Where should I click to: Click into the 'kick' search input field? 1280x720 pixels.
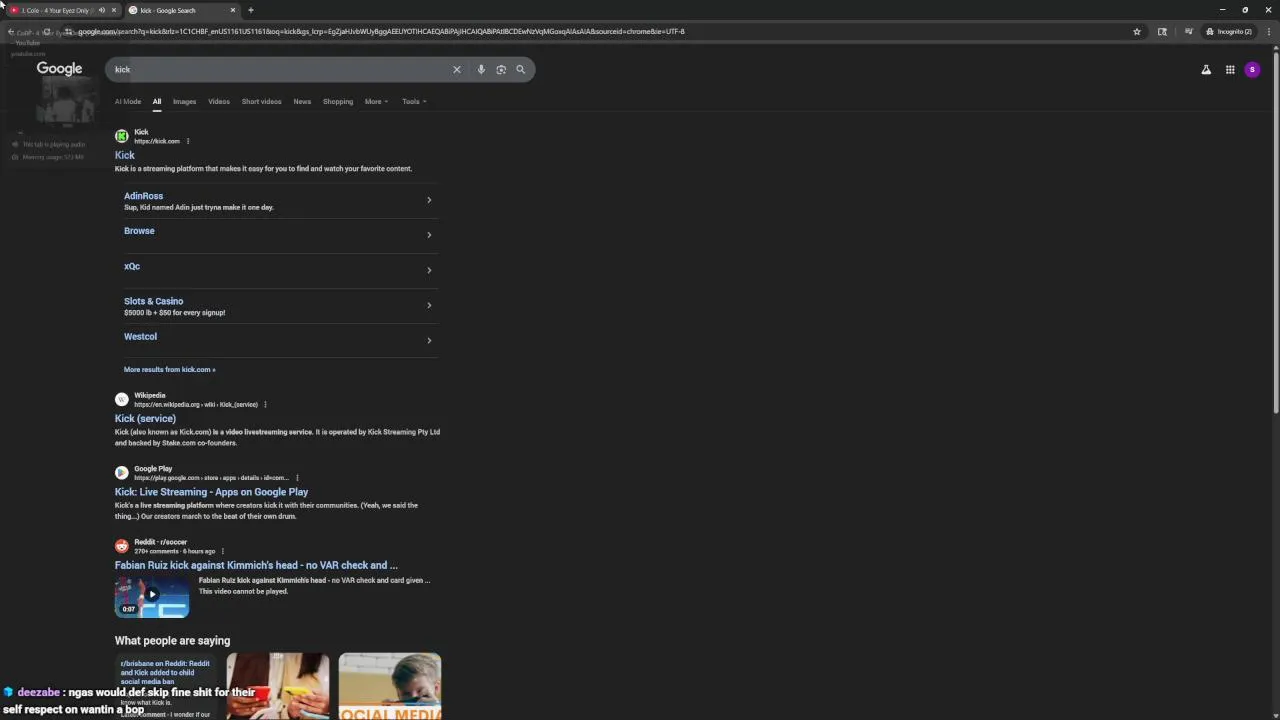pos(280,69)
